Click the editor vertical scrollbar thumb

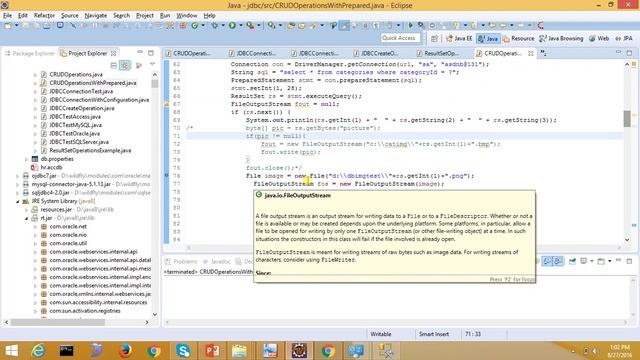coord(627,119)
